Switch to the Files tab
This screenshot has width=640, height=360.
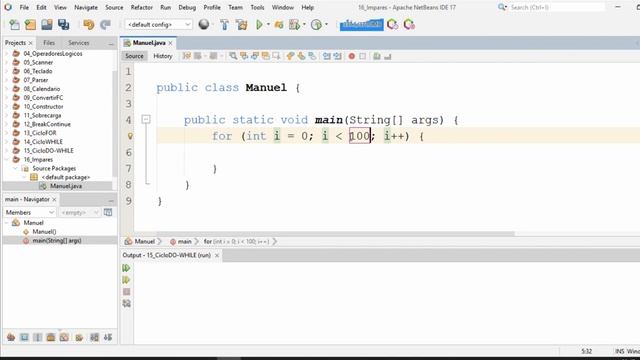[49, 43]
